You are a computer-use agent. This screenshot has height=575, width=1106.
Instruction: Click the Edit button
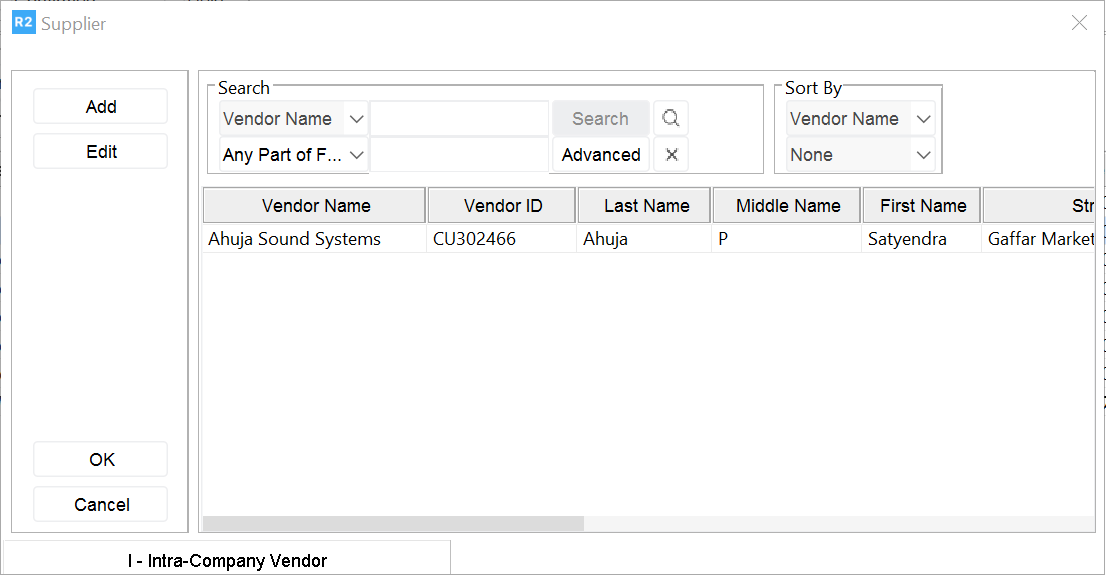click(x=101, y=152)
